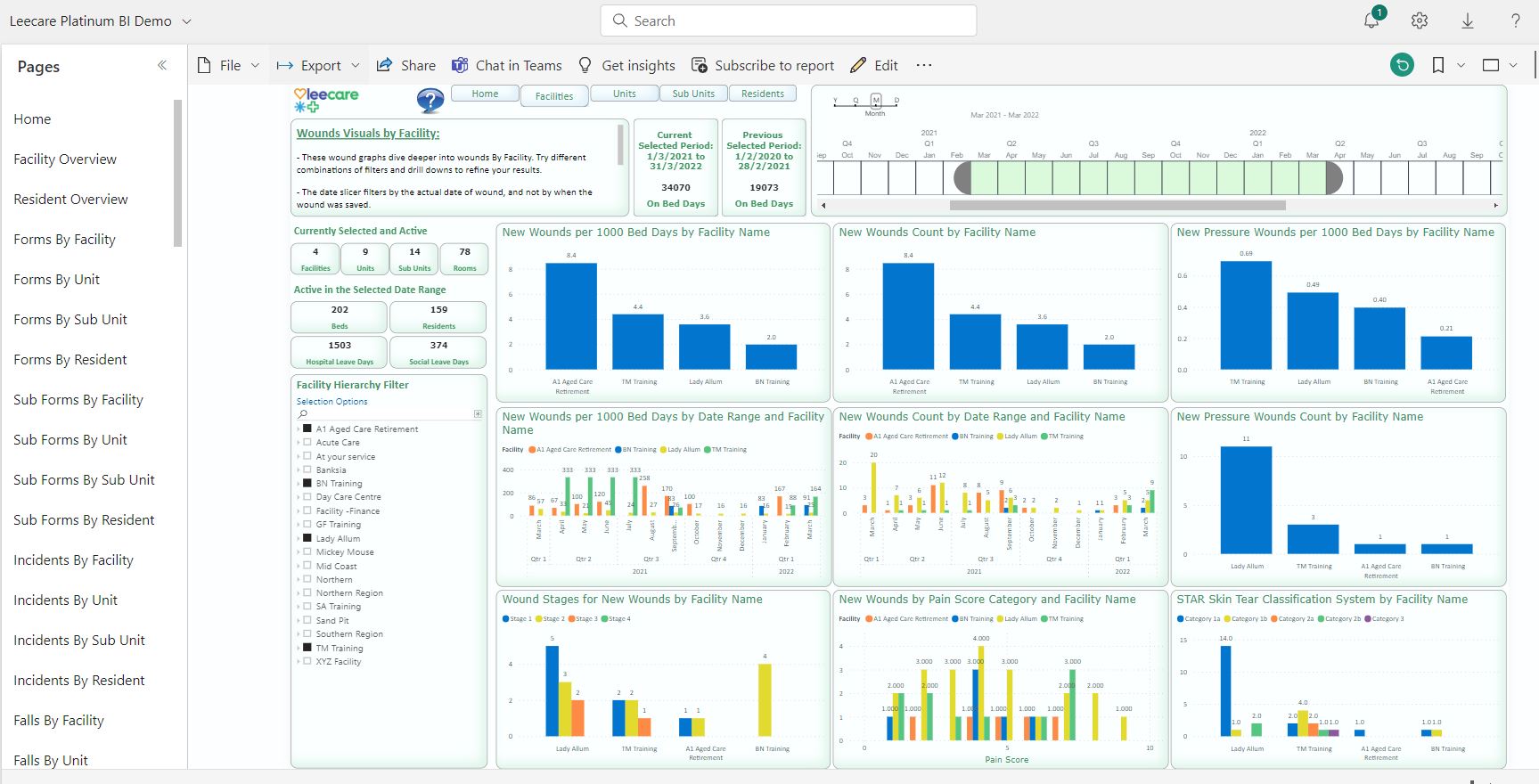Screen dimensions: 1539x784
Task: Open the notifications bell icon
Action: (1371, 20)
